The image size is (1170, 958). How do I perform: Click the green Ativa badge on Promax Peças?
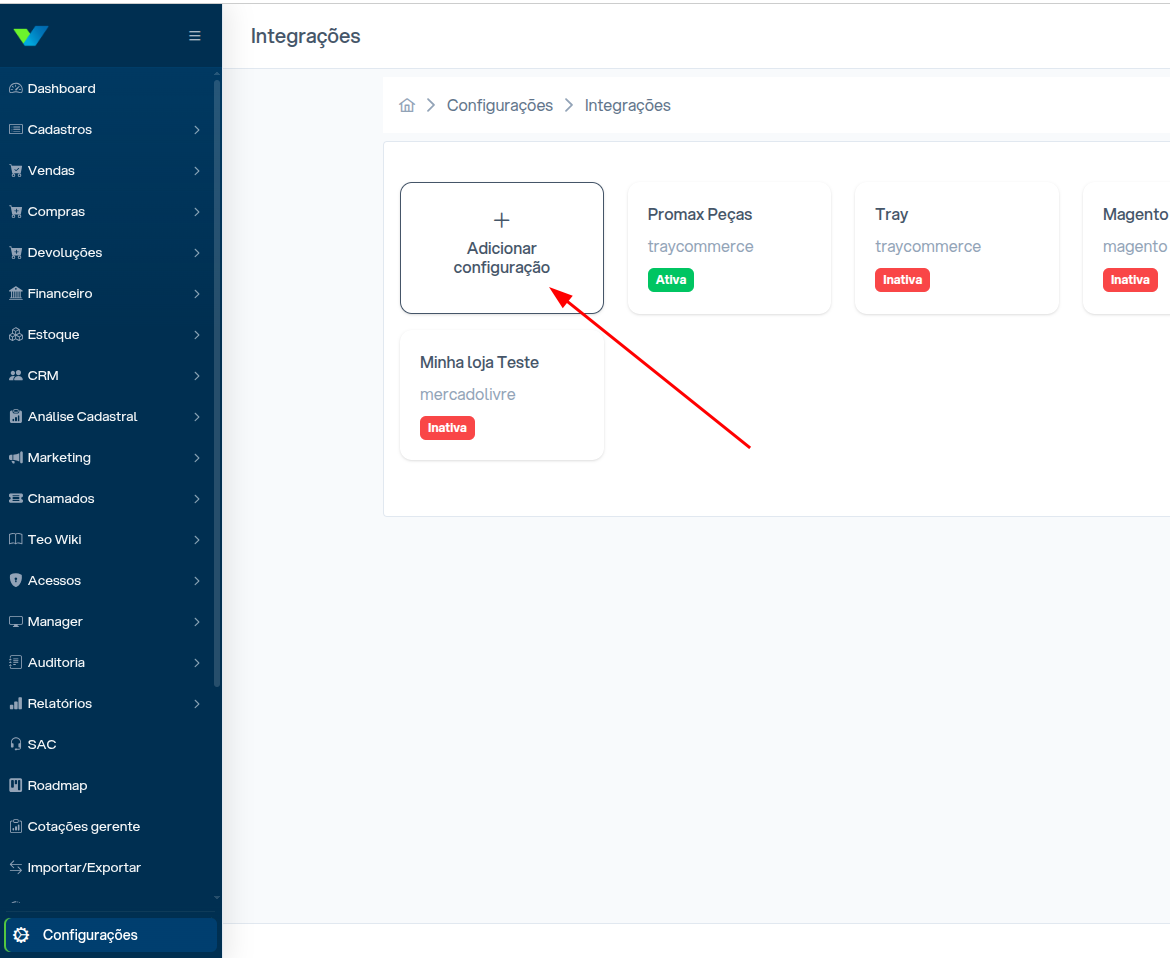[x=671, y=280]
